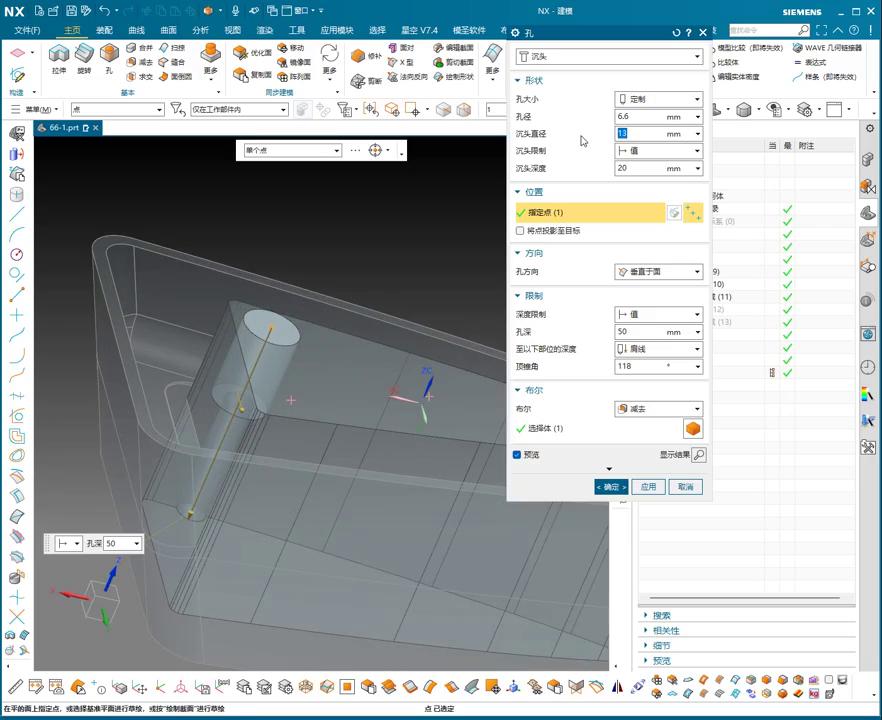Open the 沉头 hole type dropdown

point(609,57)
